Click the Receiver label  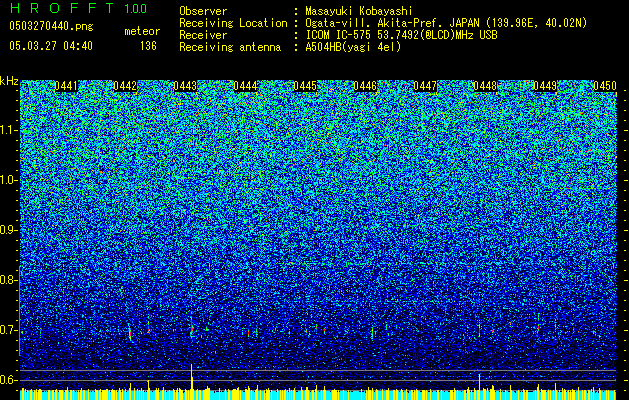[x=203, y=35]
